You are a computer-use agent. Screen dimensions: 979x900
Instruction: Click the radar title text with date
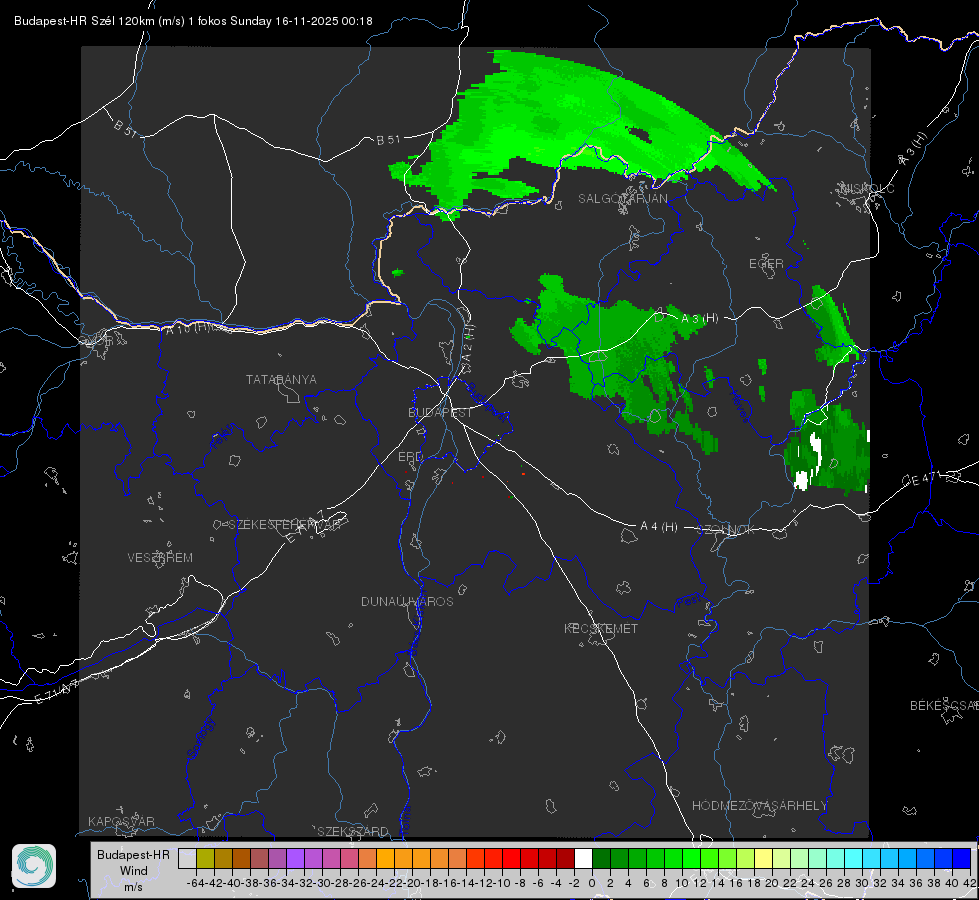pyautogui.click(x=193, y=21)
